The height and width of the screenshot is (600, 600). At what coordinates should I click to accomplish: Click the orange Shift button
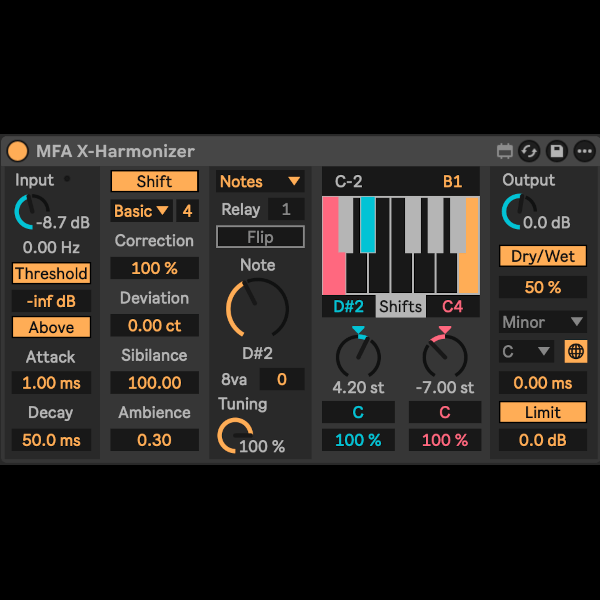coord(154,181)
